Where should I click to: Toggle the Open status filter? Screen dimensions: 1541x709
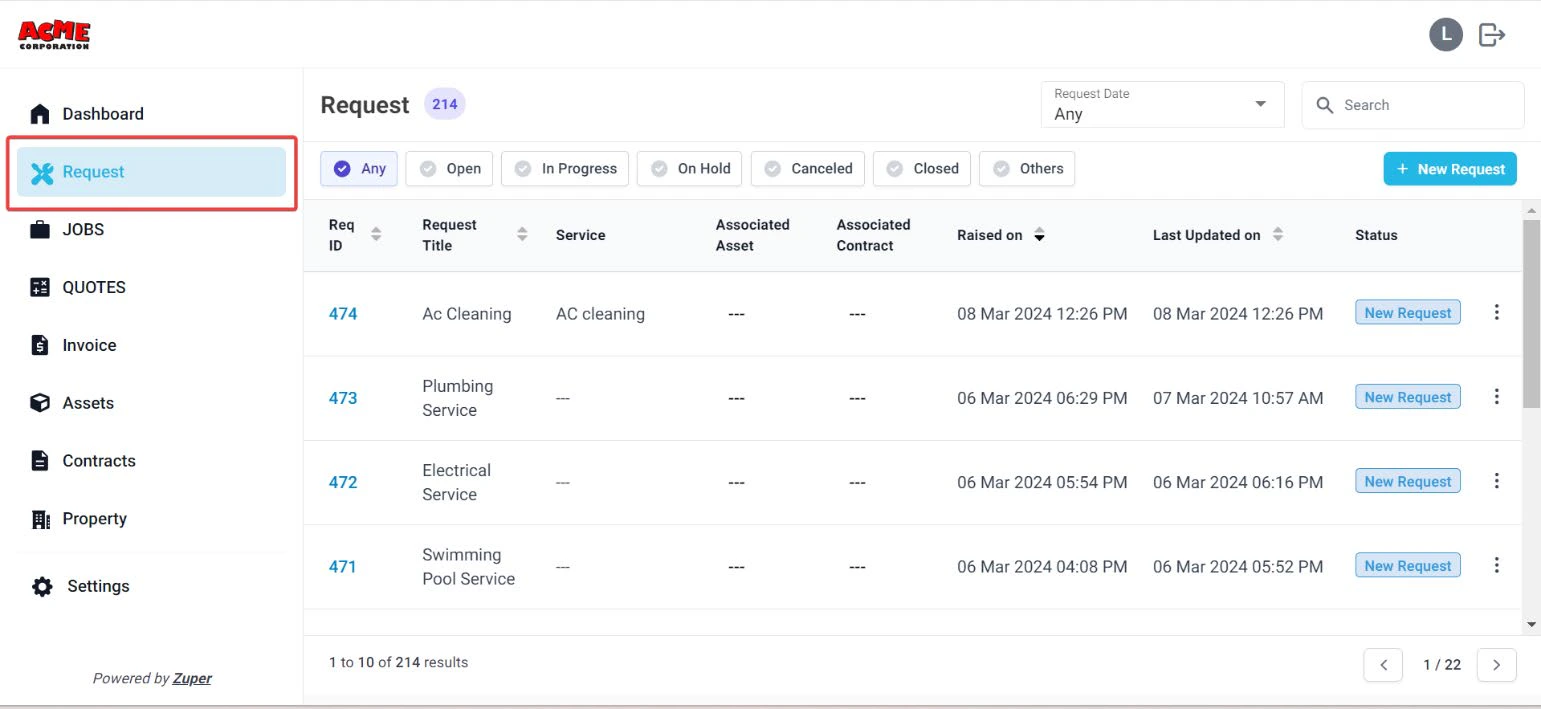coord(449,168)
